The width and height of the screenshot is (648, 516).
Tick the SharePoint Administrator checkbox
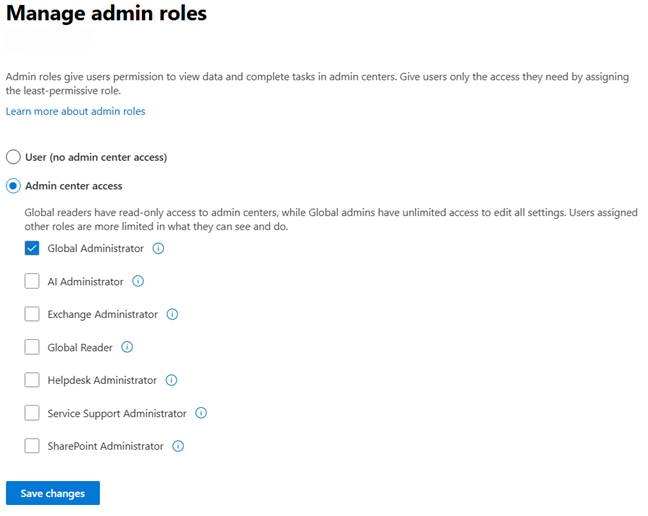click(32, 446)
